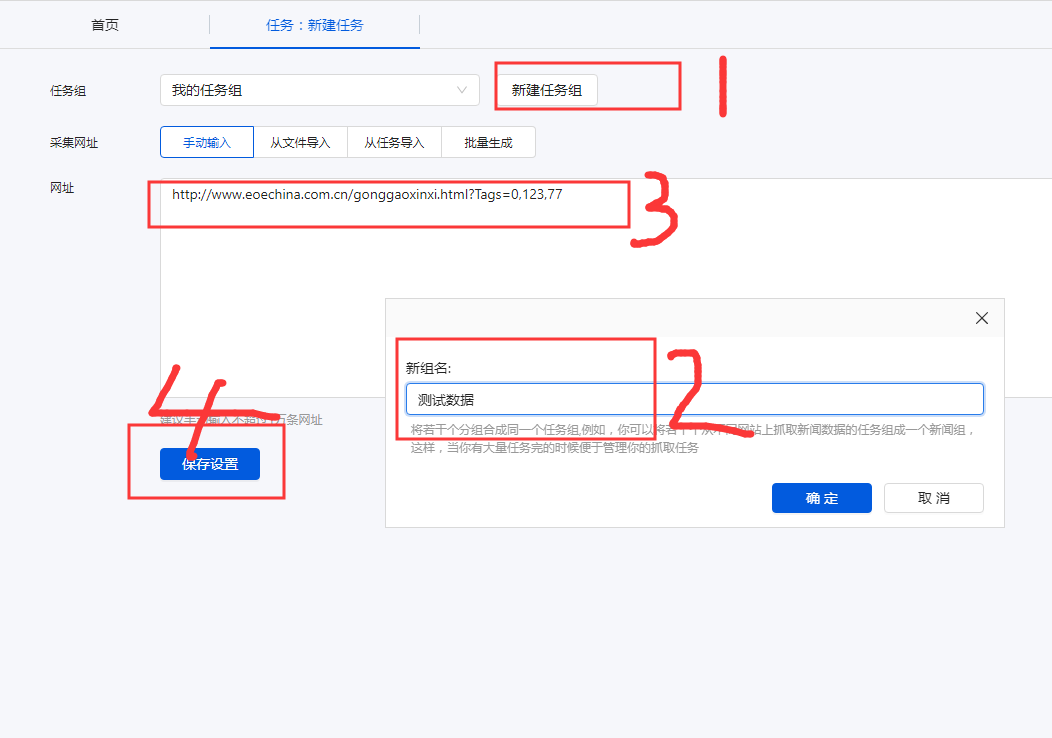Choose 从任务导入 option

[394, 142]
